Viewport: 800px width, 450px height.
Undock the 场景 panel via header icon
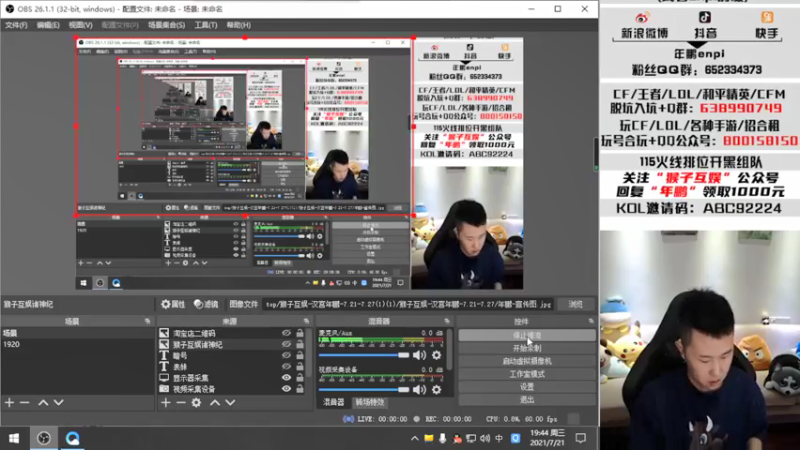(x=147, y=321)
